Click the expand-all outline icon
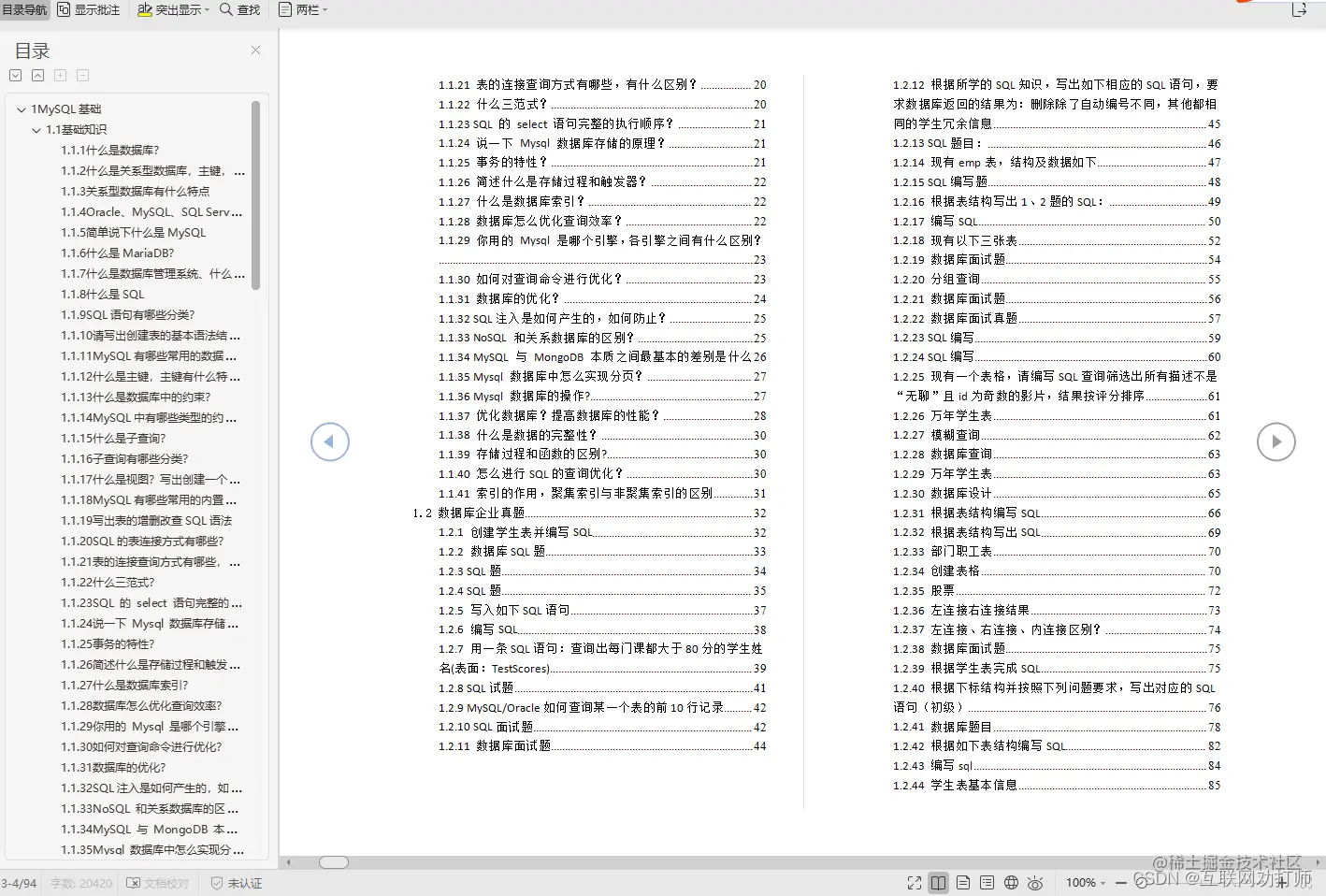This screenshot has width=1326, height=896. [15, 76]
